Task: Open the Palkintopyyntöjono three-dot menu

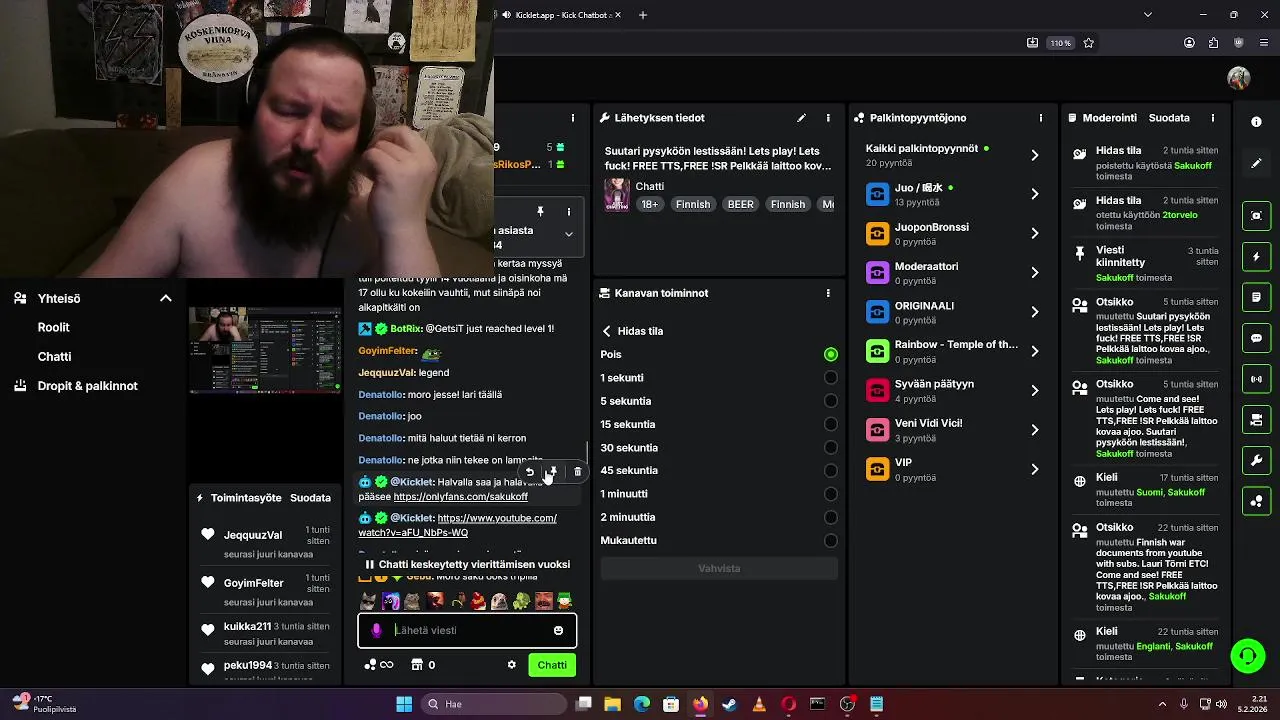Action: pos(1041,118)
